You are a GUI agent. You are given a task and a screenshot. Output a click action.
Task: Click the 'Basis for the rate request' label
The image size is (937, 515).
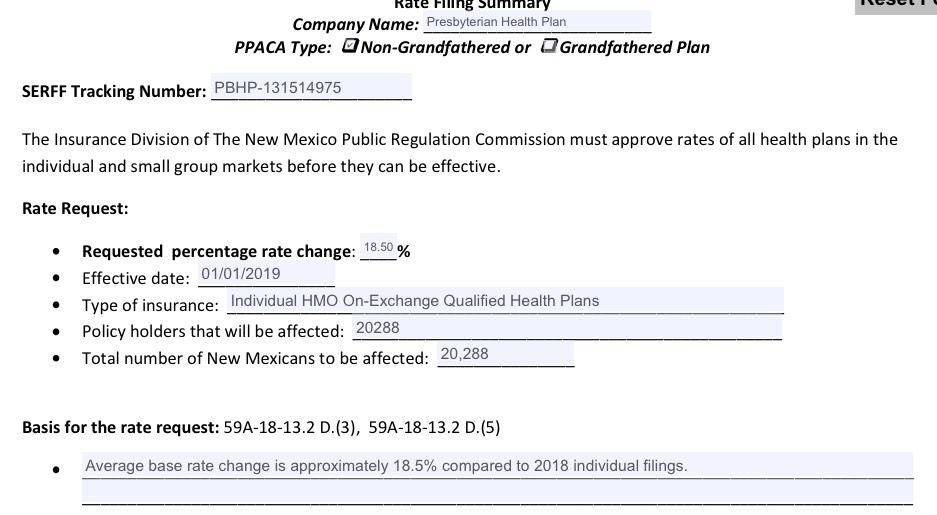point(120,428)
